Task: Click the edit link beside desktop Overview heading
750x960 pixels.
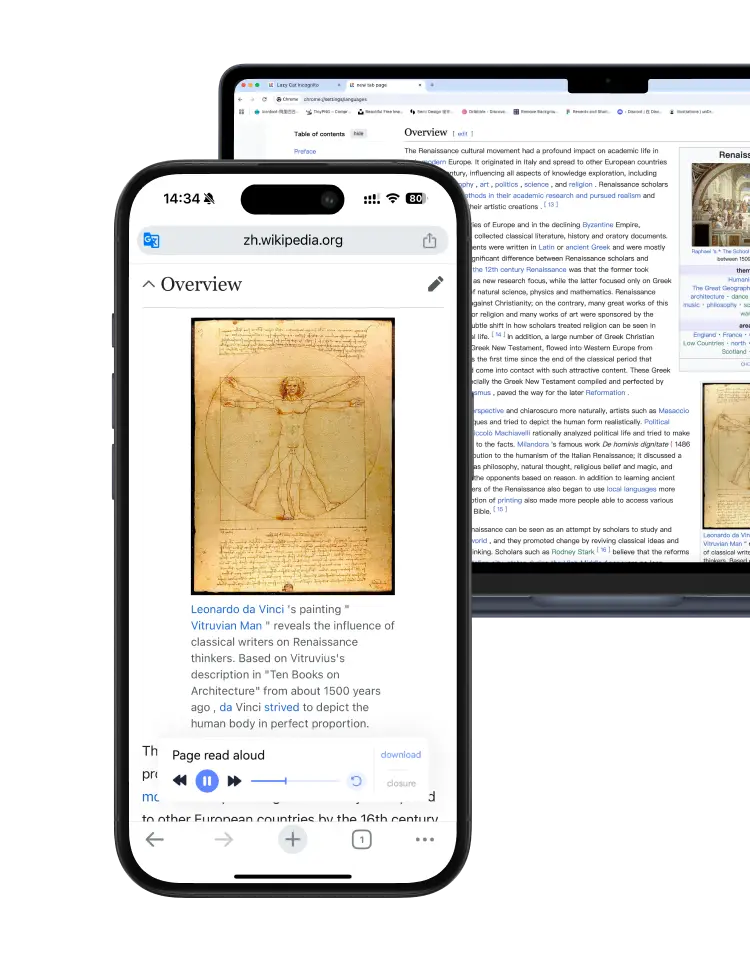Action: [x=463, y=133]
